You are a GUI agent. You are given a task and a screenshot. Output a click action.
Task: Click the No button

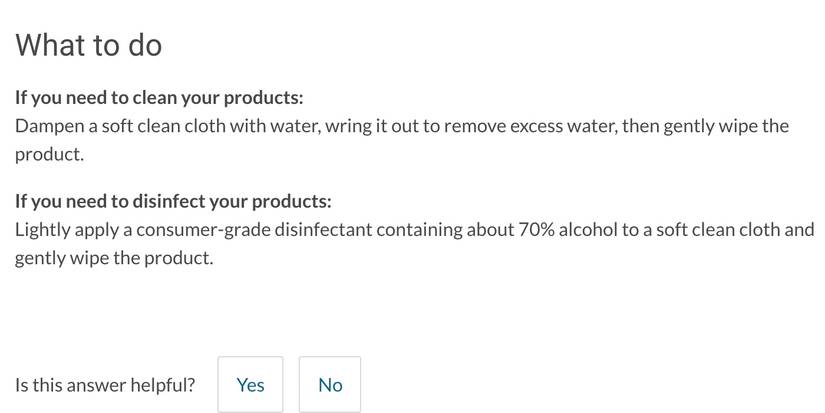pos(330,385)
